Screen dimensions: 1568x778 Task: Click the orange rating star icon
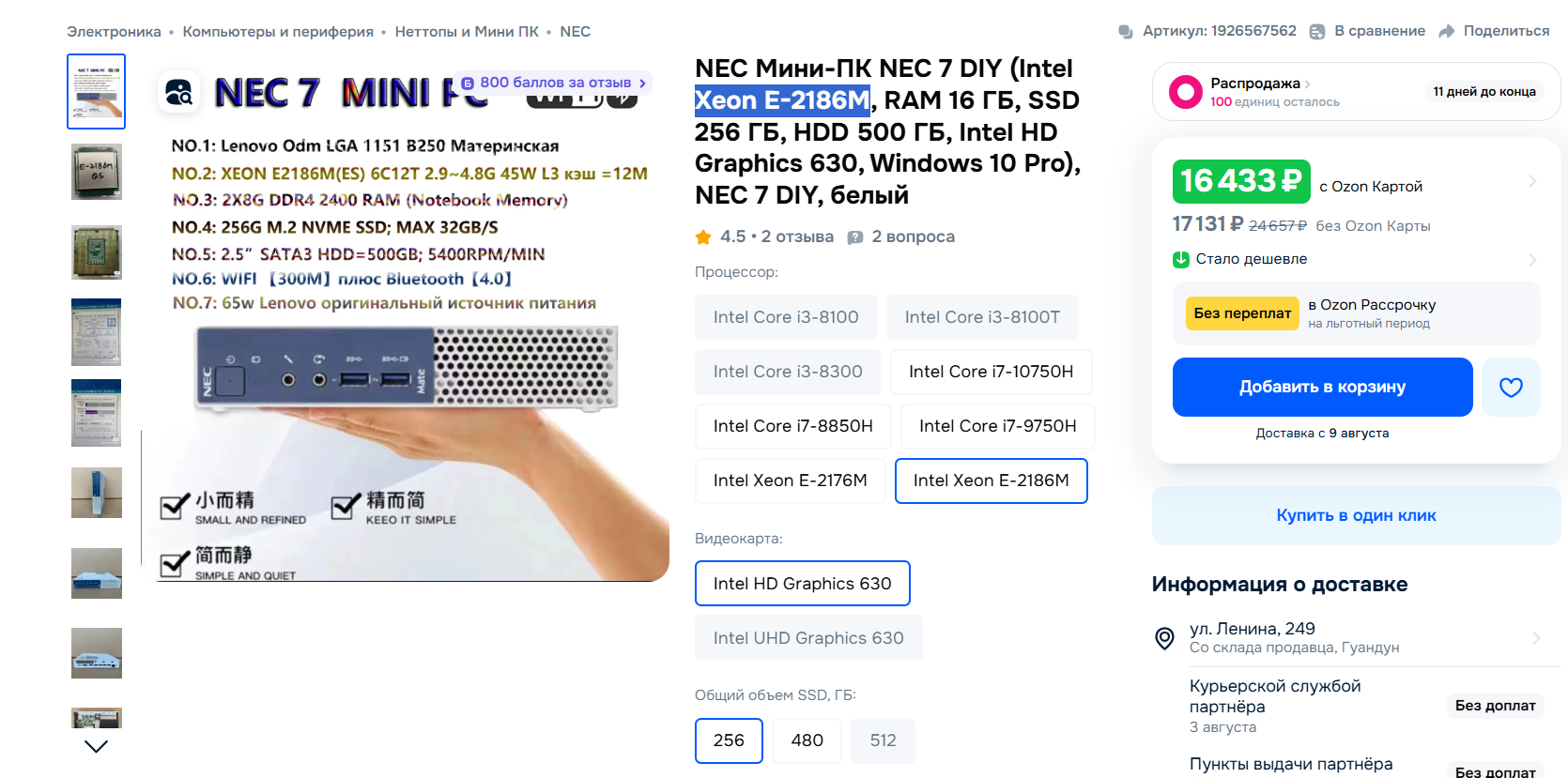click(x=703, y=236)
